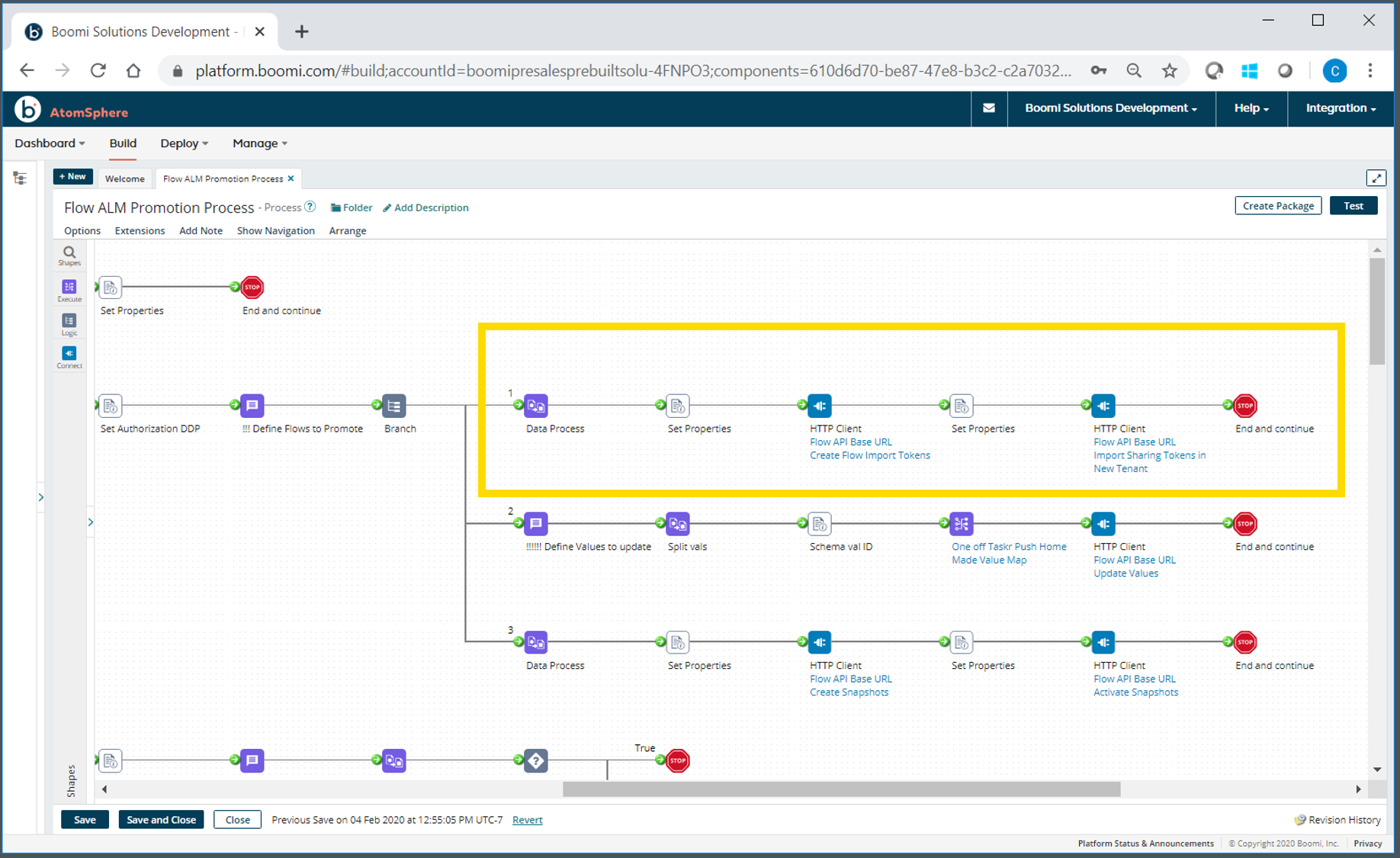Open the Integration menu dropdown
This screenshot has width=1400, height=858.
coord(1339,108)
